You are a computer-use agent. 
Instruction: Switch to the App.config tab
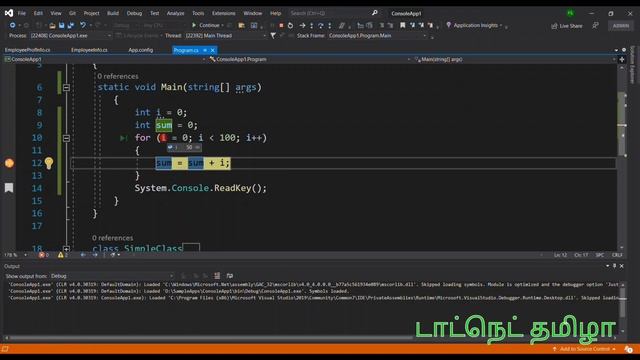(141, 50)
